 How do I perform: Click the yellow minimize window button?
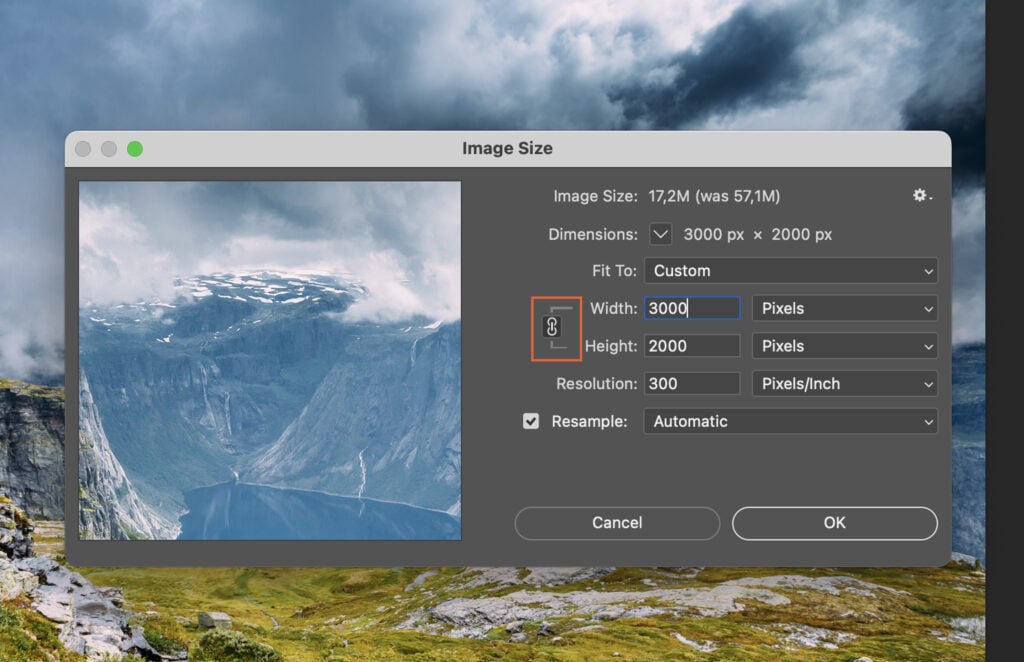pyautogui.click(x=108, y=147)
